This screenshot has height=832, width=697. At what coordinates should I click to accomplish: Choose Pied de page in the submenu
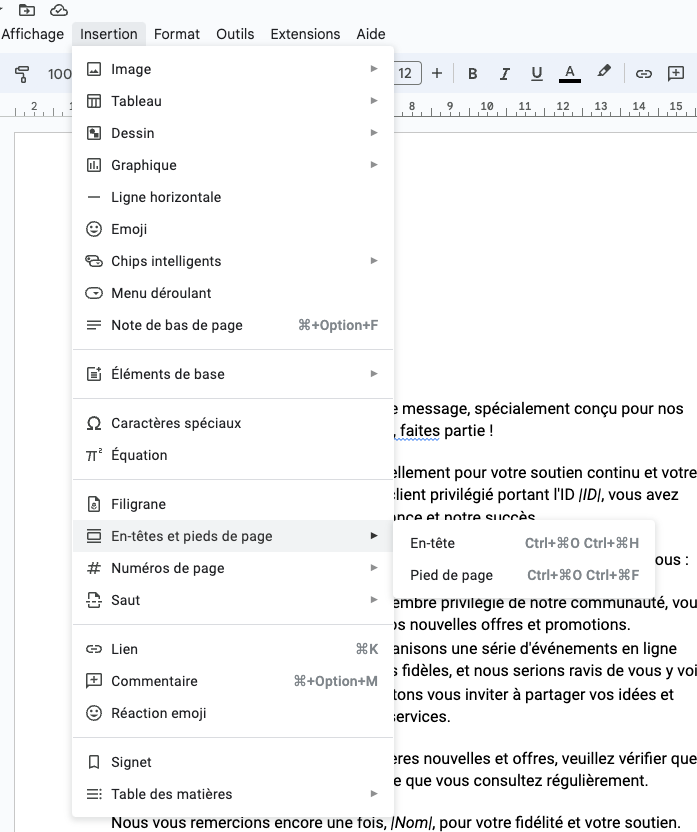(524, 575)
